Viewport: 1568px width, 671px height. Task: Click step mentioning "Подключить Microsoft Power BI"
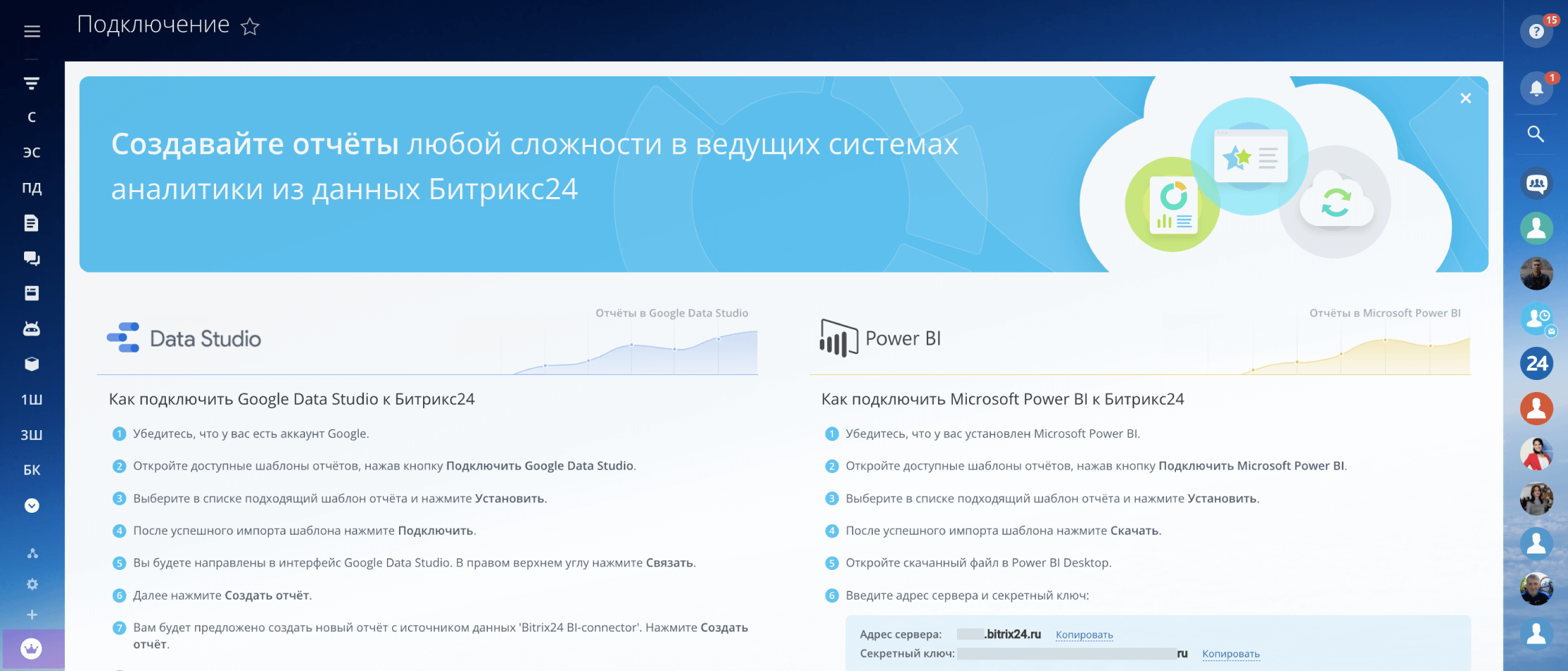(1096, 466)
